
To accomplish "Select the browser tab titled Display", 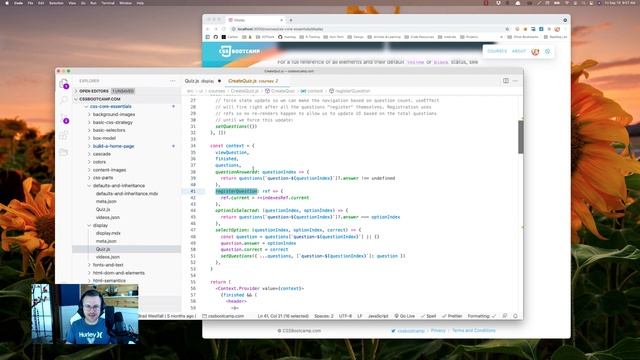I will point(255,20).
